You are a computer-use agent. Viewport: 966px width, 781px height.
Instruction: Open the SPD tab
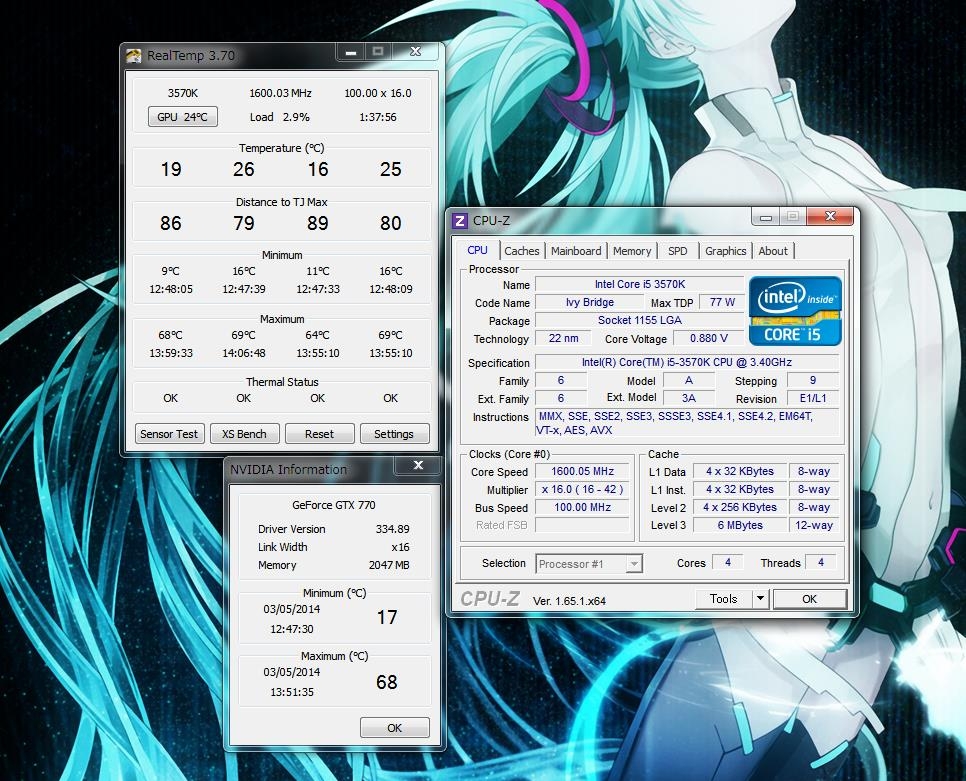[x=678, y=251]
